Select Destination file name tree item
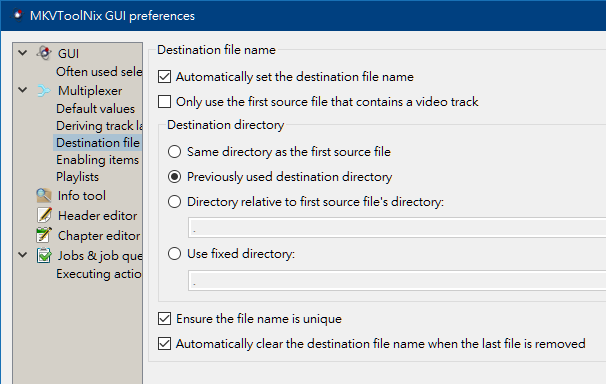This screenshot has height=384, width=606. (x=98, y=143)
